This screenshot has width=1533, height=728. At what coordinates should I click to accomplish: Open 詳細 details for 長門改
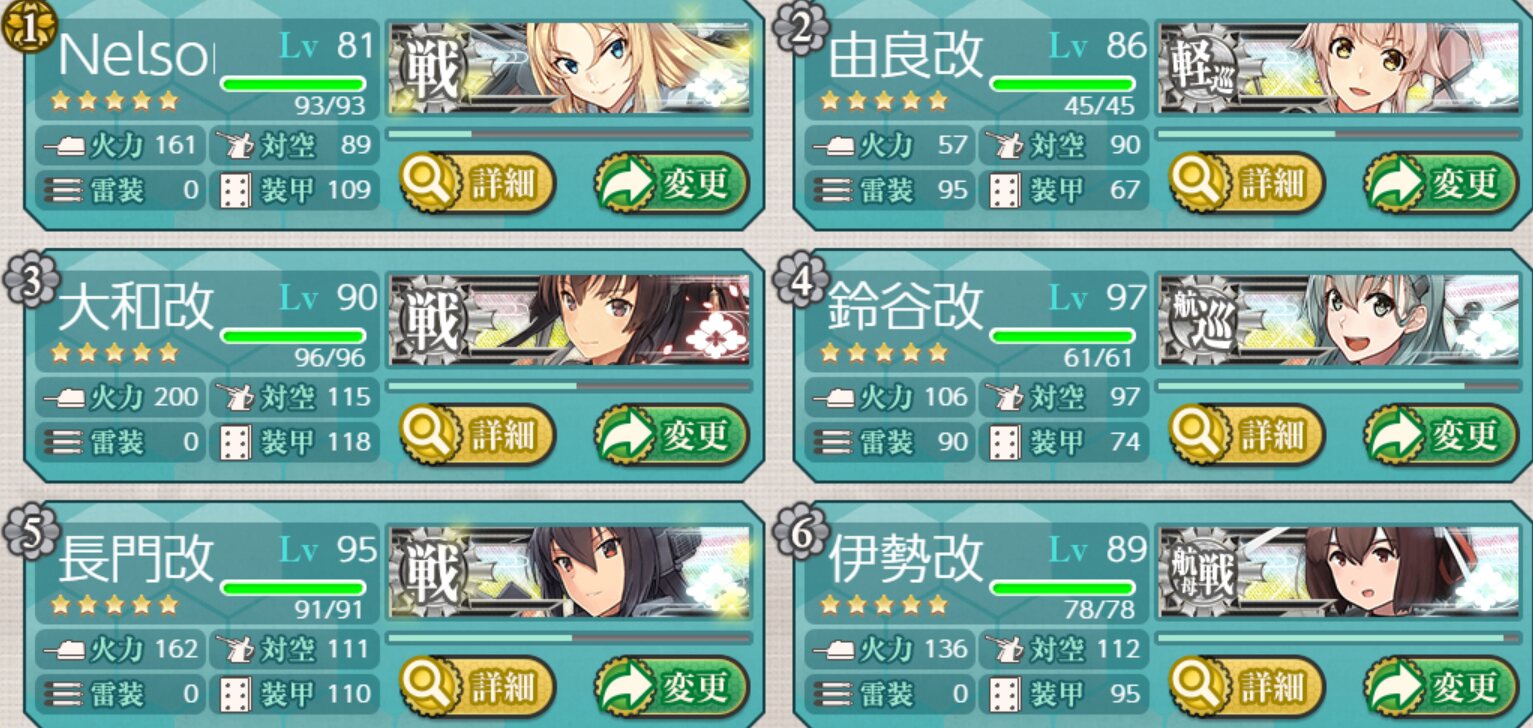coord(477,687)
